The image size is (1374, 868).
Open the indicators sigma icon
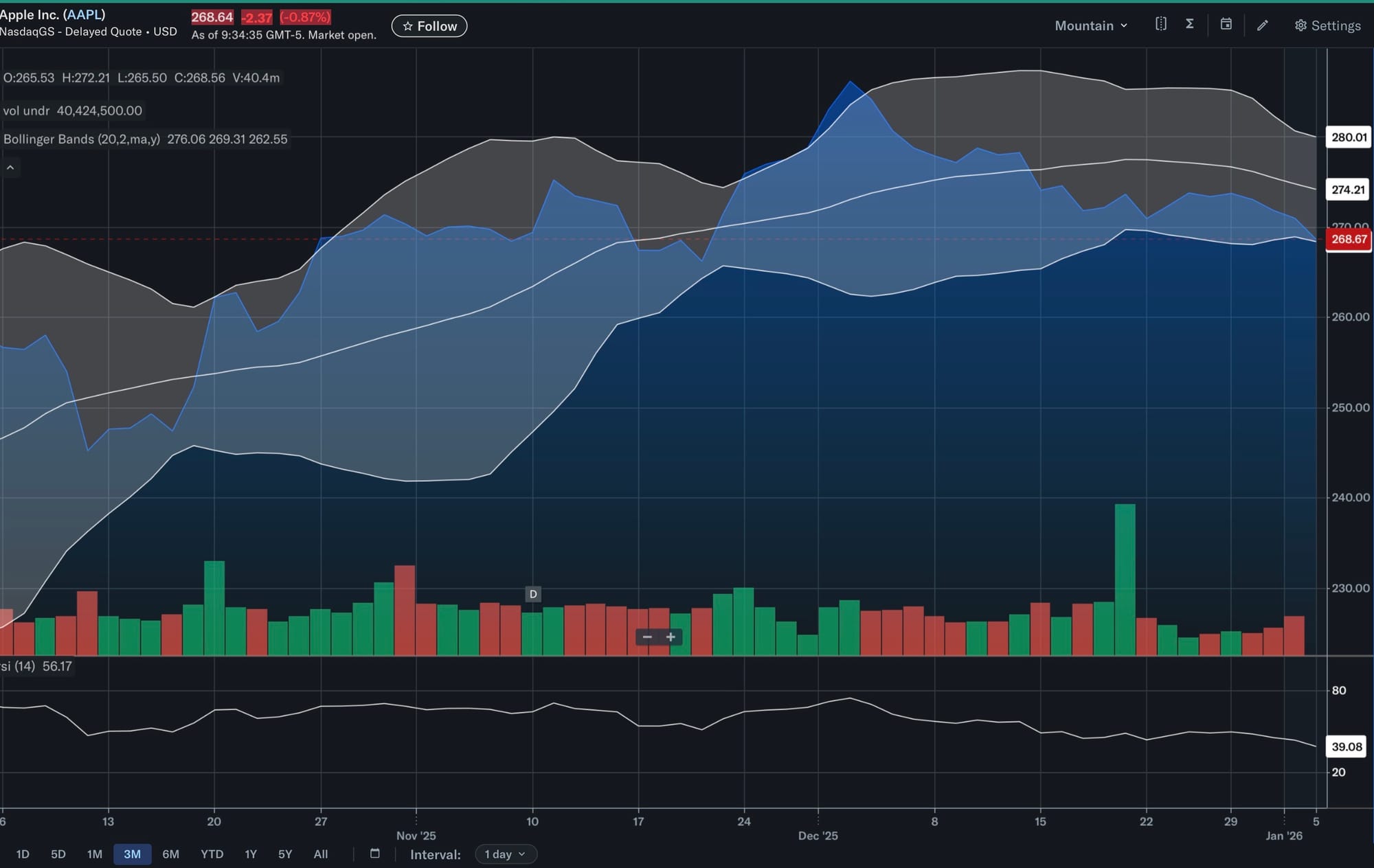(x=1190, y=25)
